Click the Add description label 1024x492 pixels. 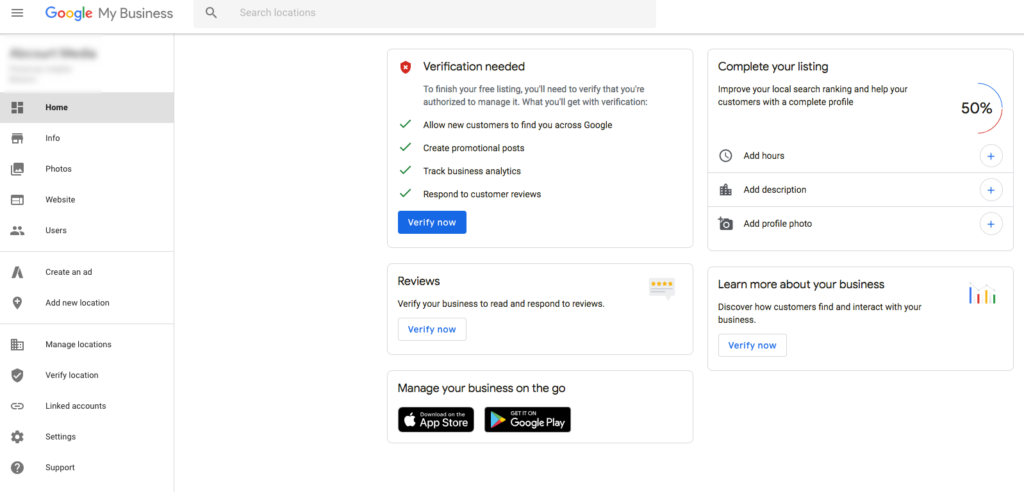coord(775,190)
